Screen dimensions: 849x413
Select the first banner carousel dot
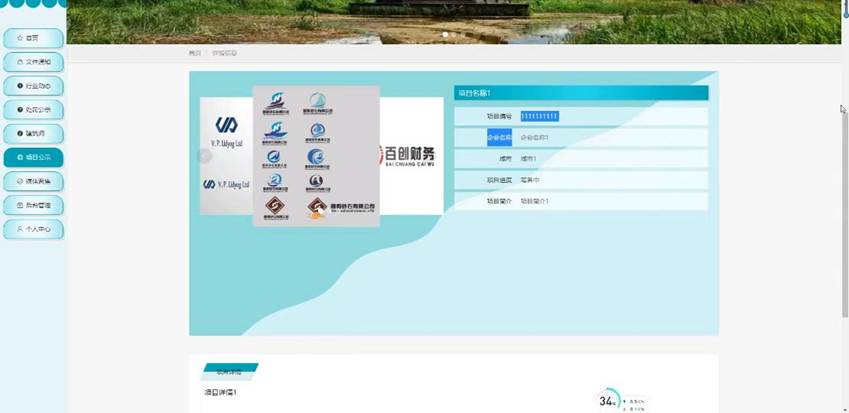pos(445,35)
